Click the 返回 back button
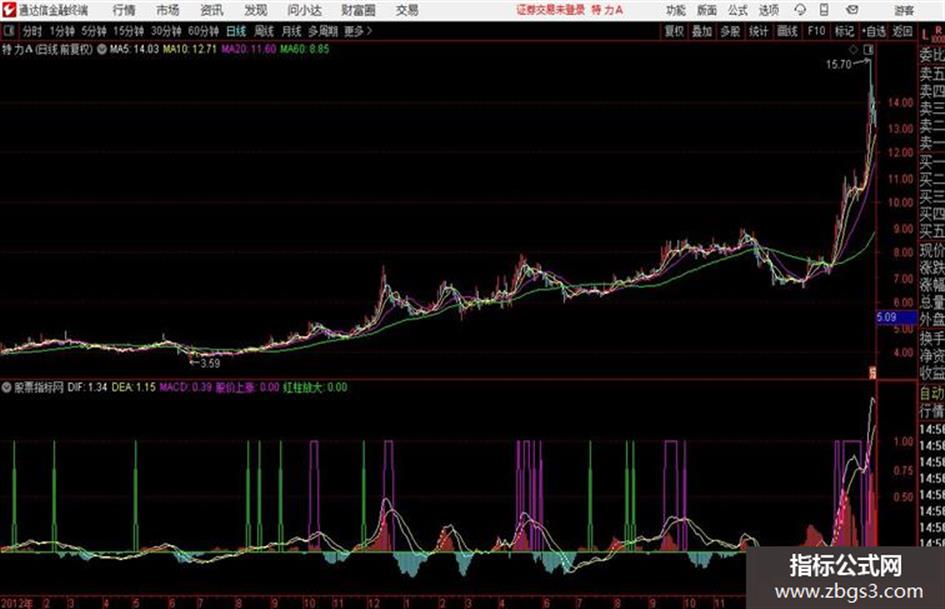 click(x=902, y=31)
